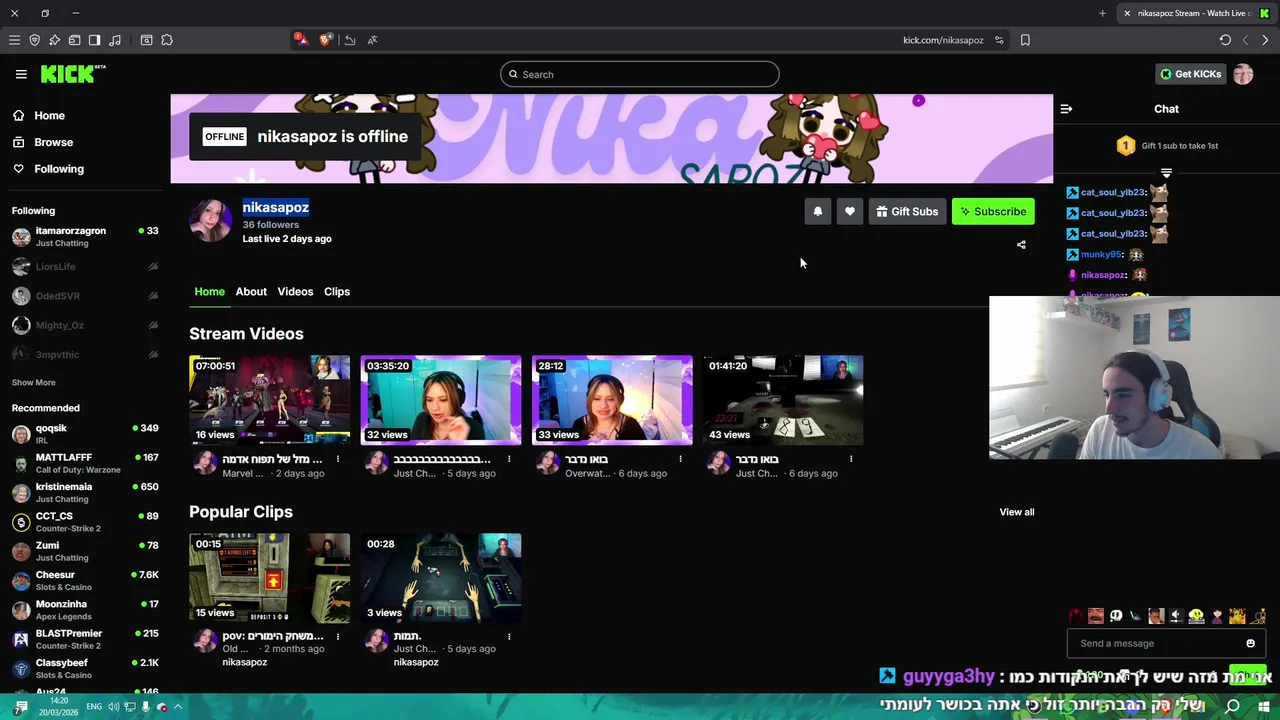This screenshot has height=720, width=1280.
Task: Open browser extensions puzzle icon
Action: 167,40
